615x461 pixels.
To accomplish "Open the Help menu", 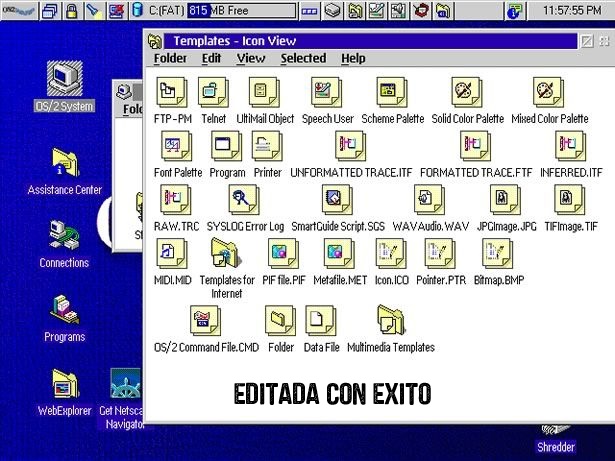I will click(x=353, y=58).
